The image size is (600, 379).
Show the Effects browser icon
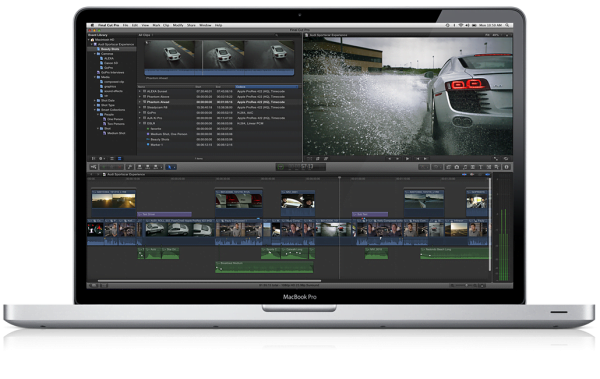(x=449, y=167)
